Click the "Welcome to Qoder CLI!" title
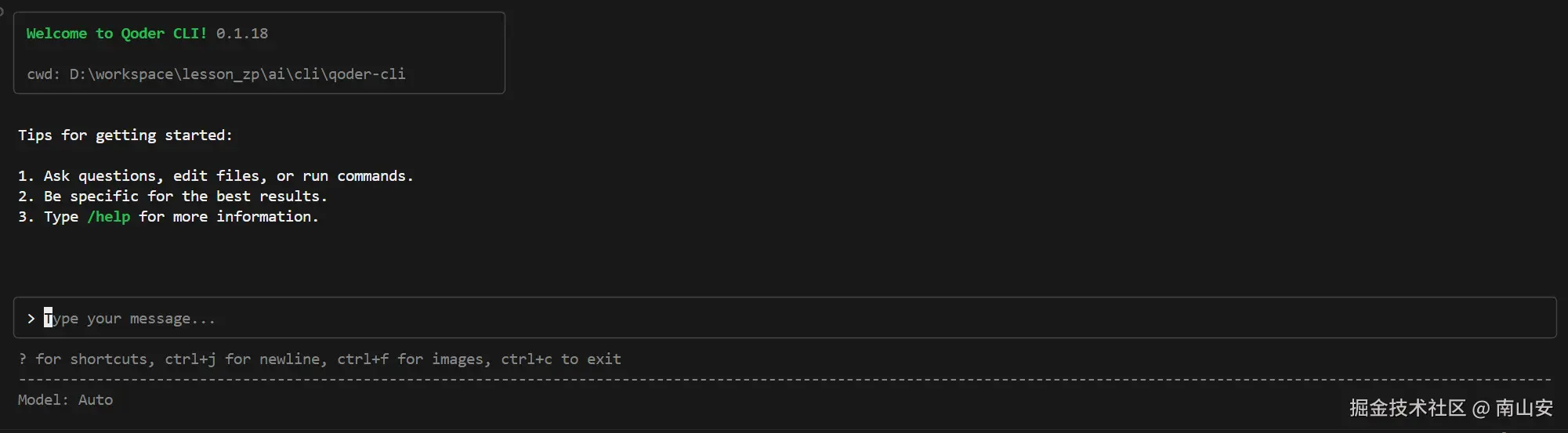Viewport: 1568px width, 433px height. [x=116, y=34]
